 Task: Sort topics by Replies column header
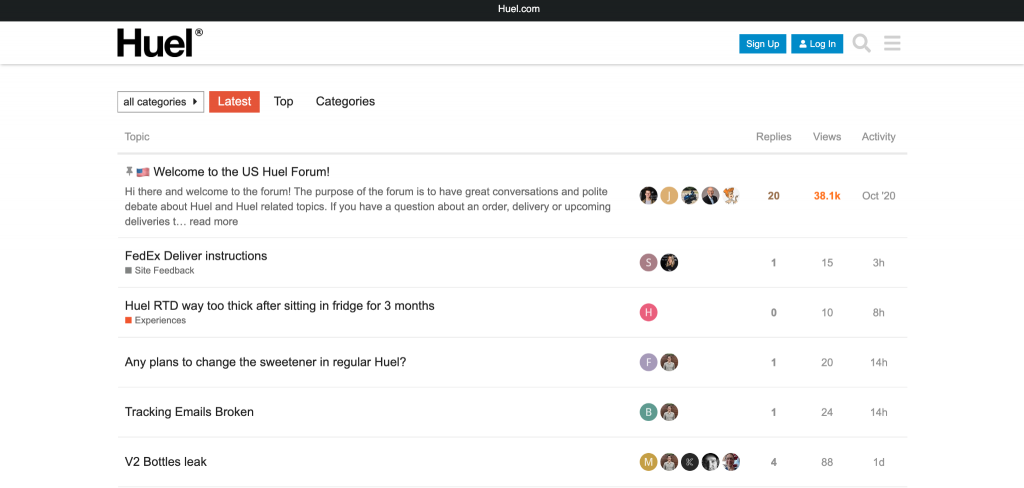click(x=773, y=137)
